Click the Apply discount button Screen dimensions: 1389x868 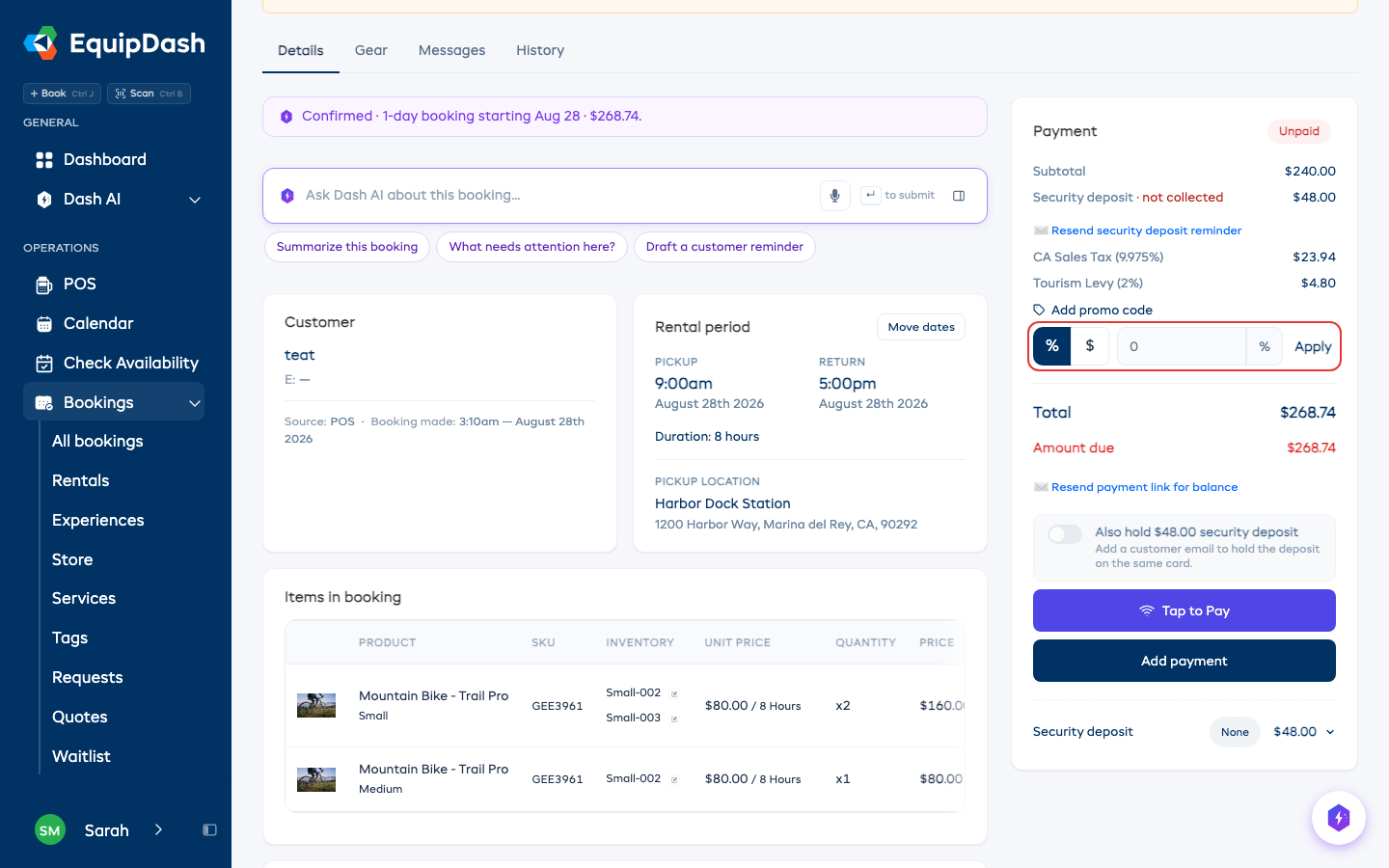[1313, 346]
